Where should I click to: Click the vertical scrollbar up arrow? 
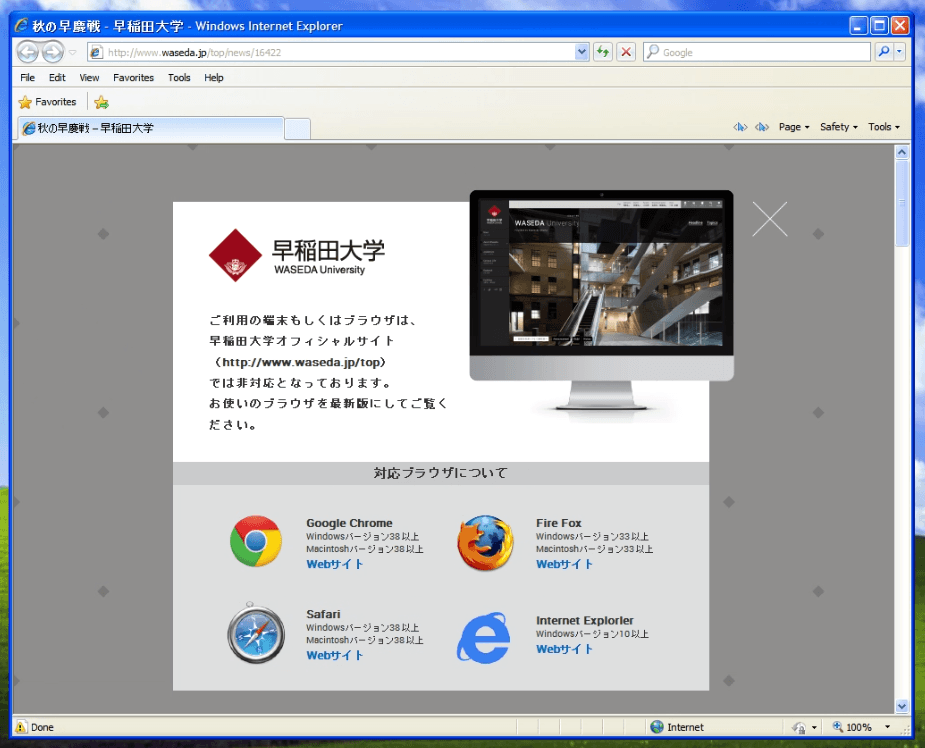tap(901, 152)
